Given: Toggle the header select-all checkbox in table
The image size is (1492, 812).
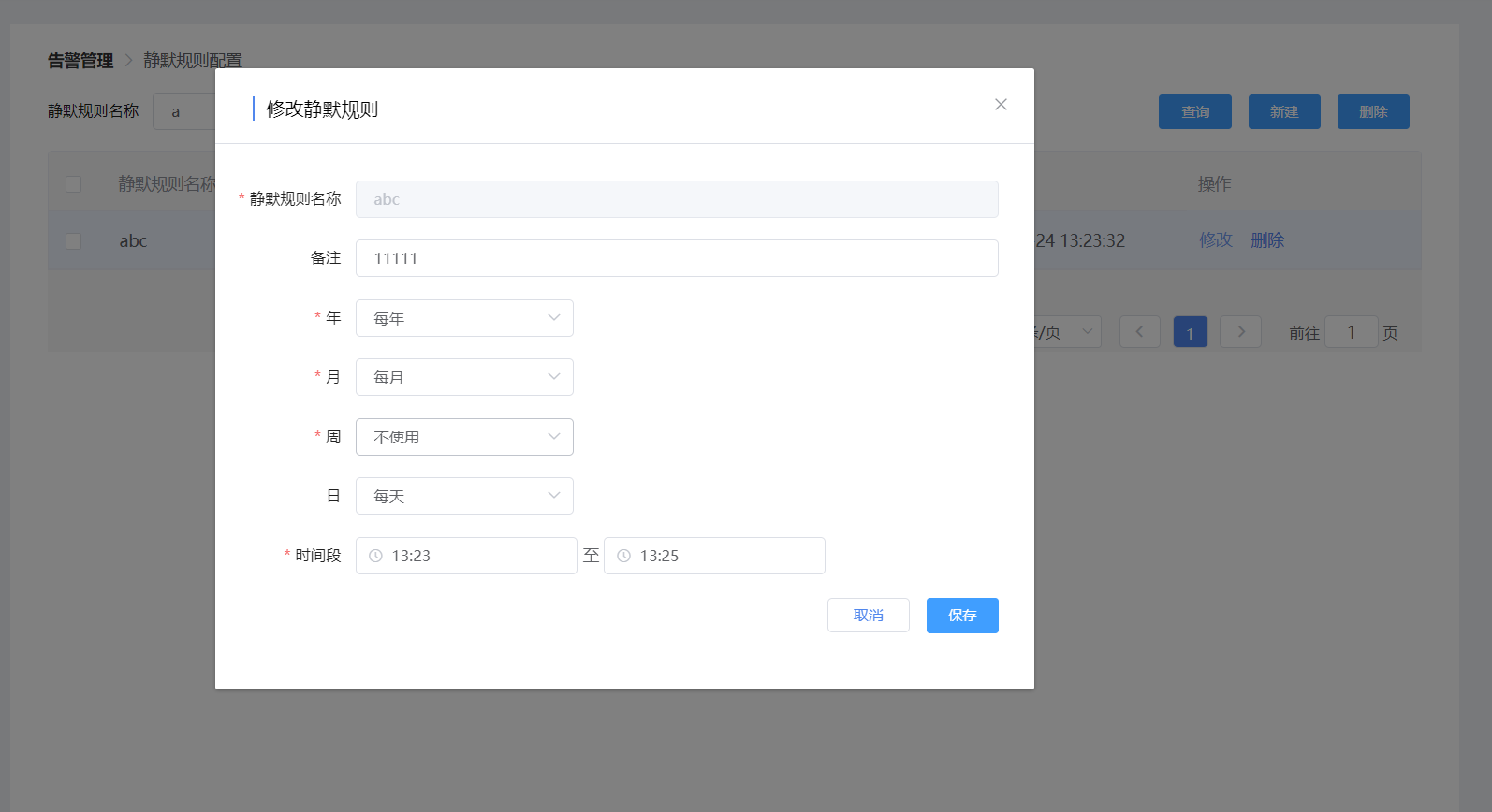Looking at the screenshot, I should 73,184.
